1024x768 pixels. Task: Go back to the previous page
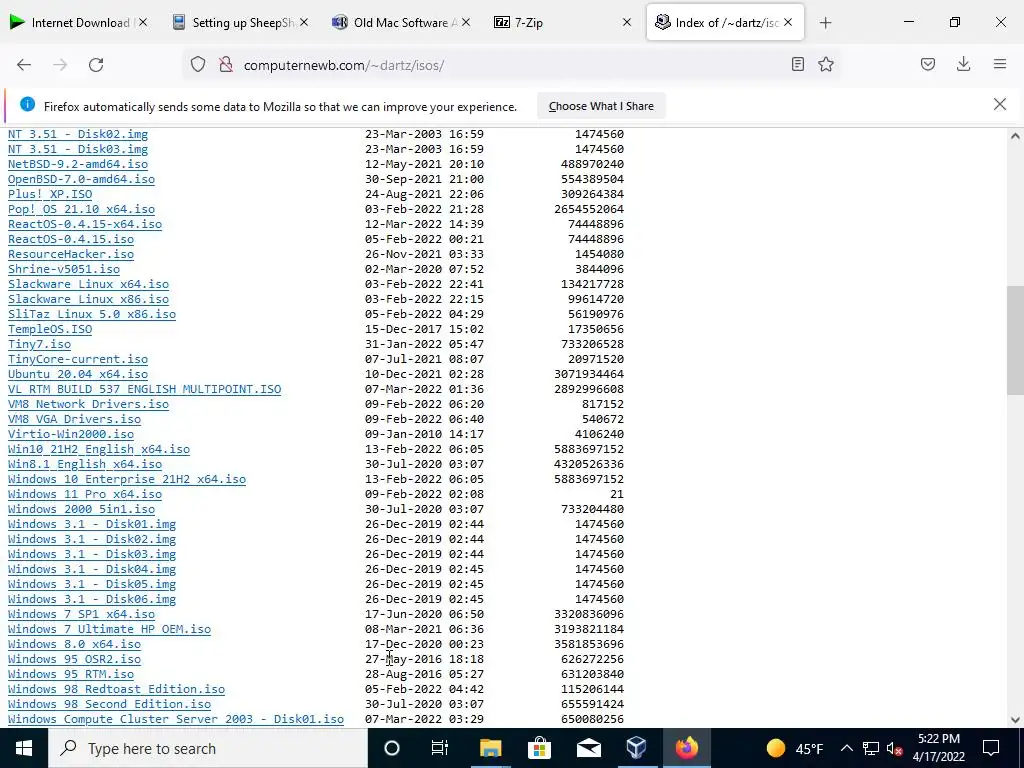point(24,65)
